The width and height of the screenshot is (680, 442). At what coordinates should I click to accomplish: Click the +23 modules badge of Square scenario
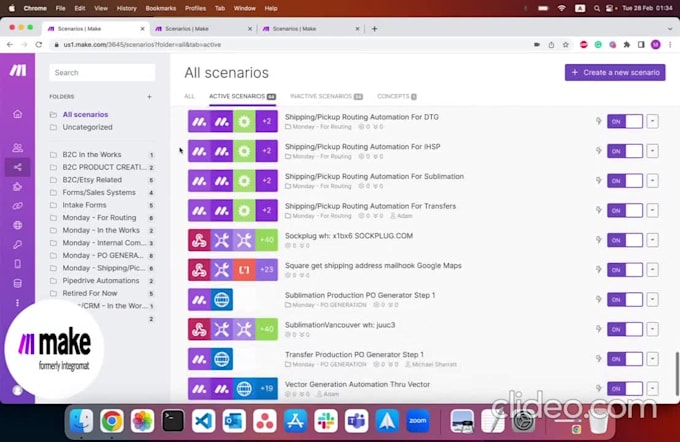(266, 270)
